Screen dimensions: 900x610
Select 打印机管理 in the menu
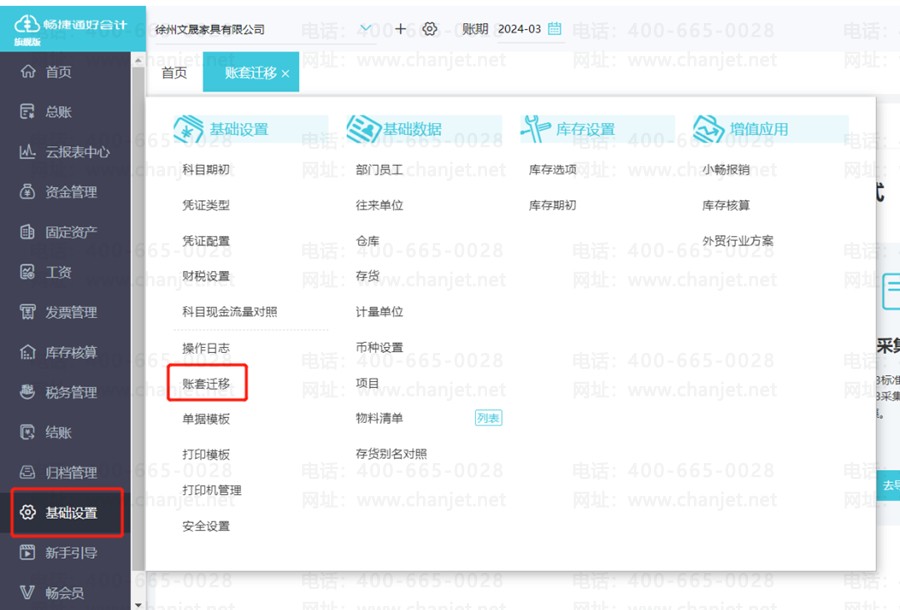click(x=212, y=490)
